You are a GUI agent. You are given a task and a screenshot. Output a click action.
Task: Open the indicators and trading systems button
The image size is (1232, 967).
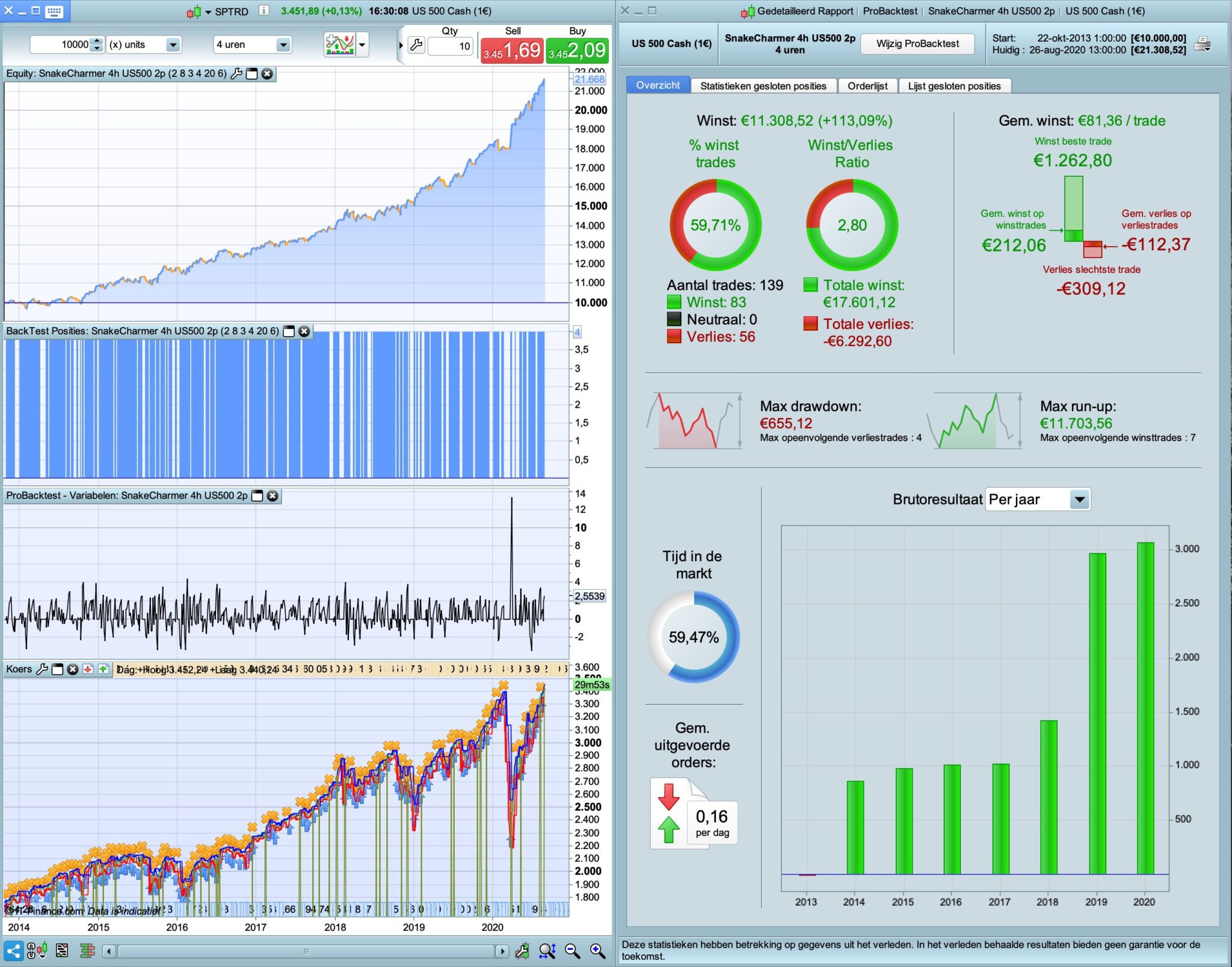pos(340,45)
